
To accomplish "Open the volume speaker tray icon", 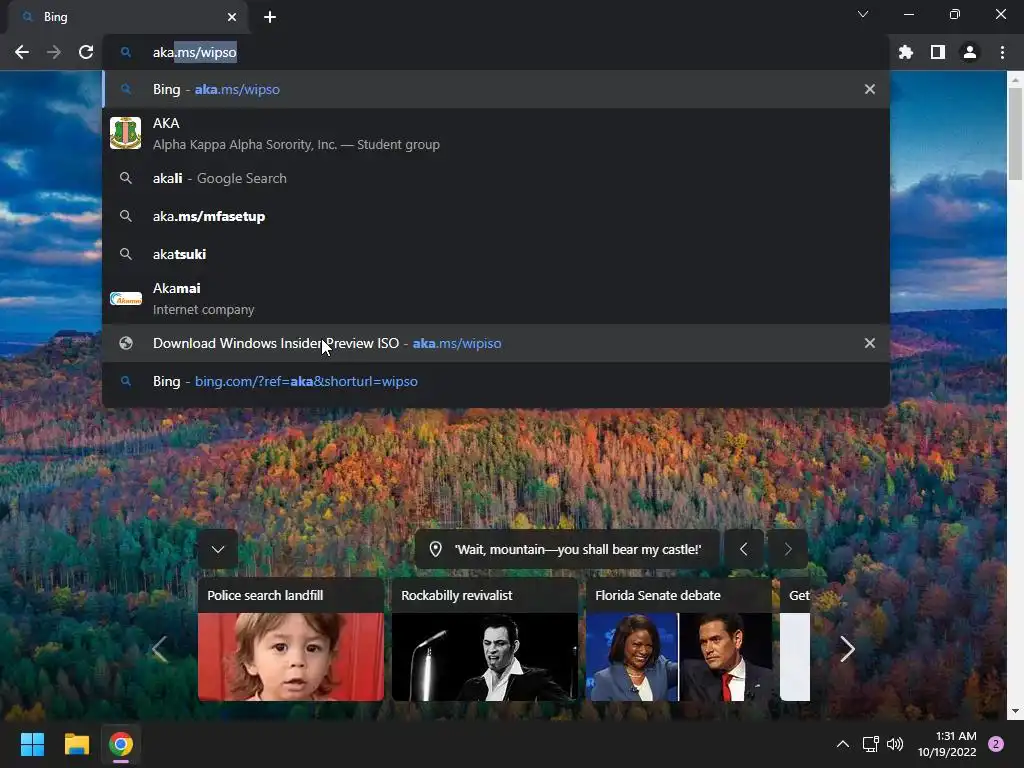I will pos(895,744).
